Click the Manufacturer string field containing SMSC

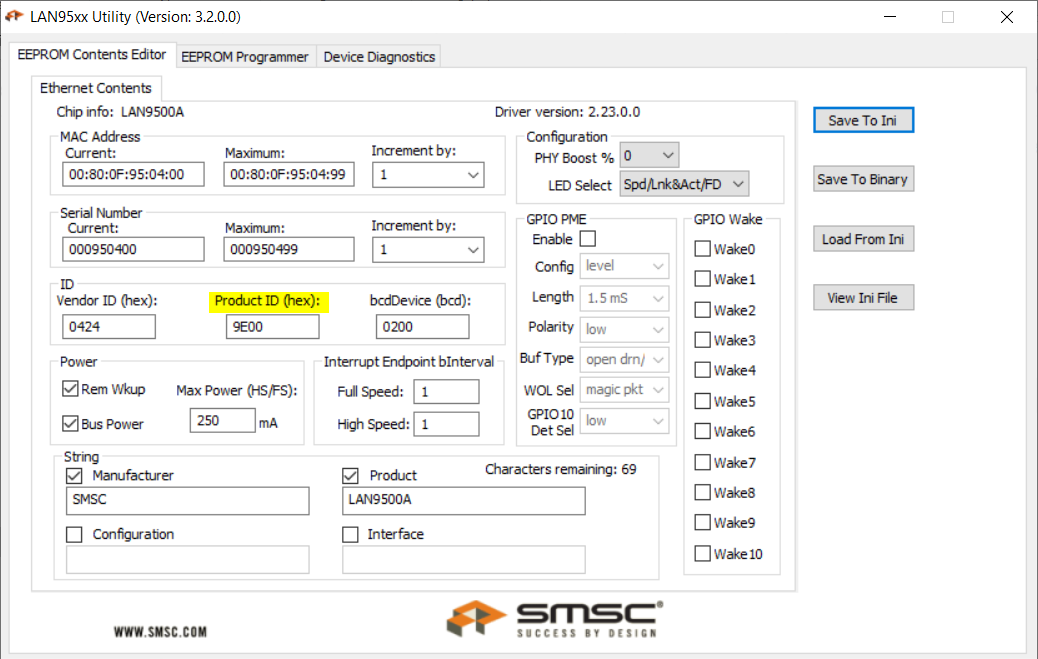(x=187, y=500)
